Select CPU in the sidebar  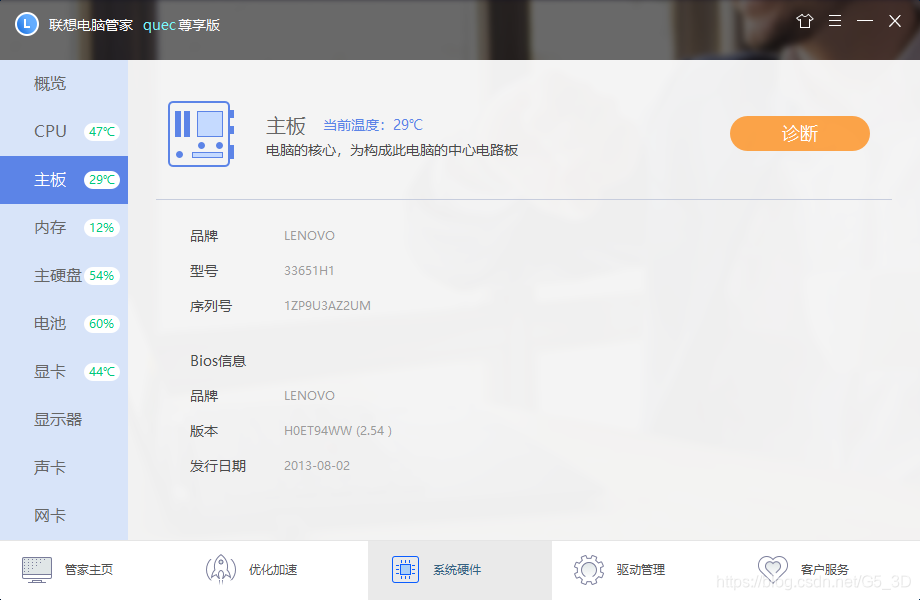[64, 131]
